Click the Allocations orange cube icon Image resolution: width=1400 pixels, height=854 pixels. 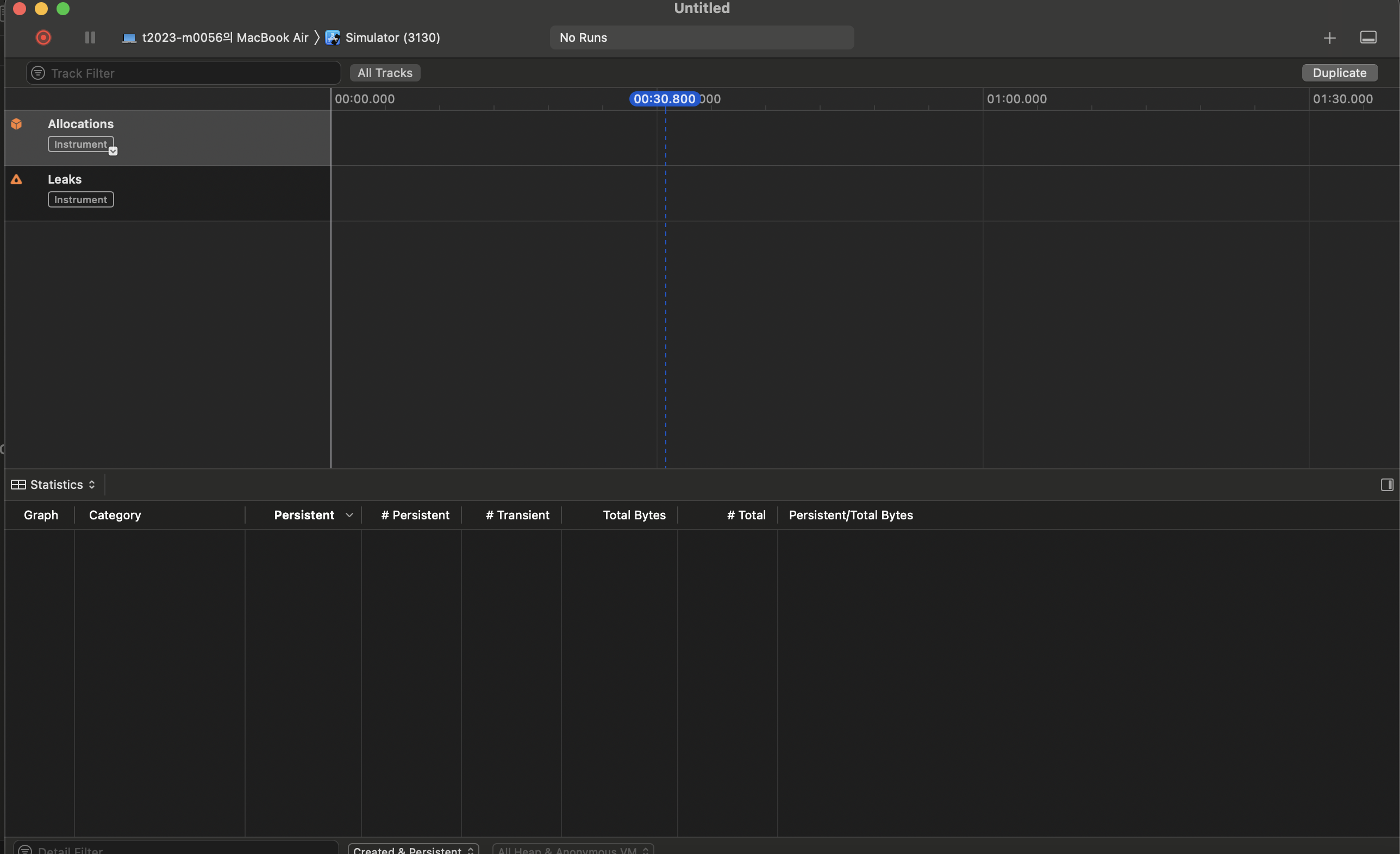(16, 124)
